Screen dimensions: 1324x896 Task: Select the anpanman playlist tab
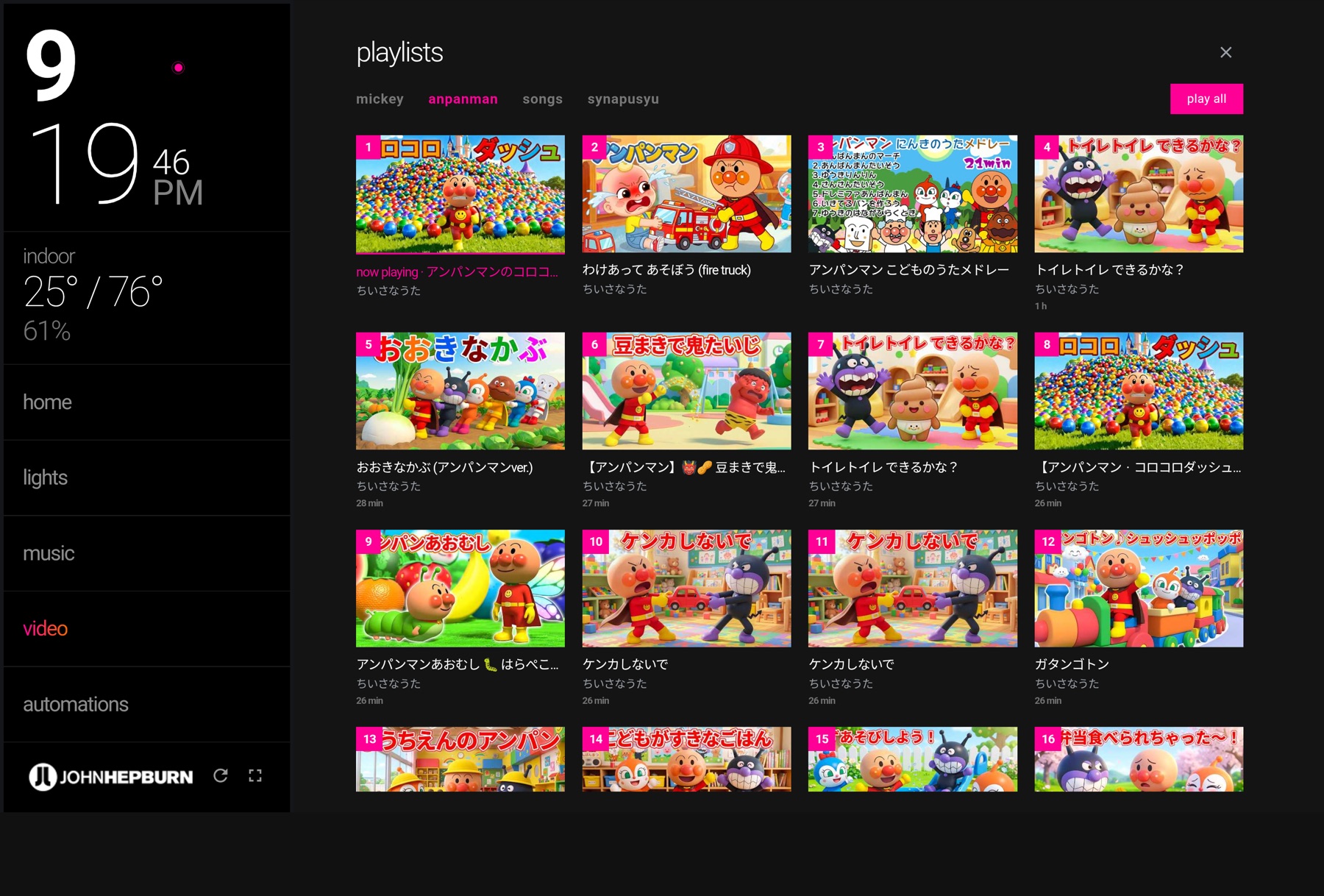[463, 99]
